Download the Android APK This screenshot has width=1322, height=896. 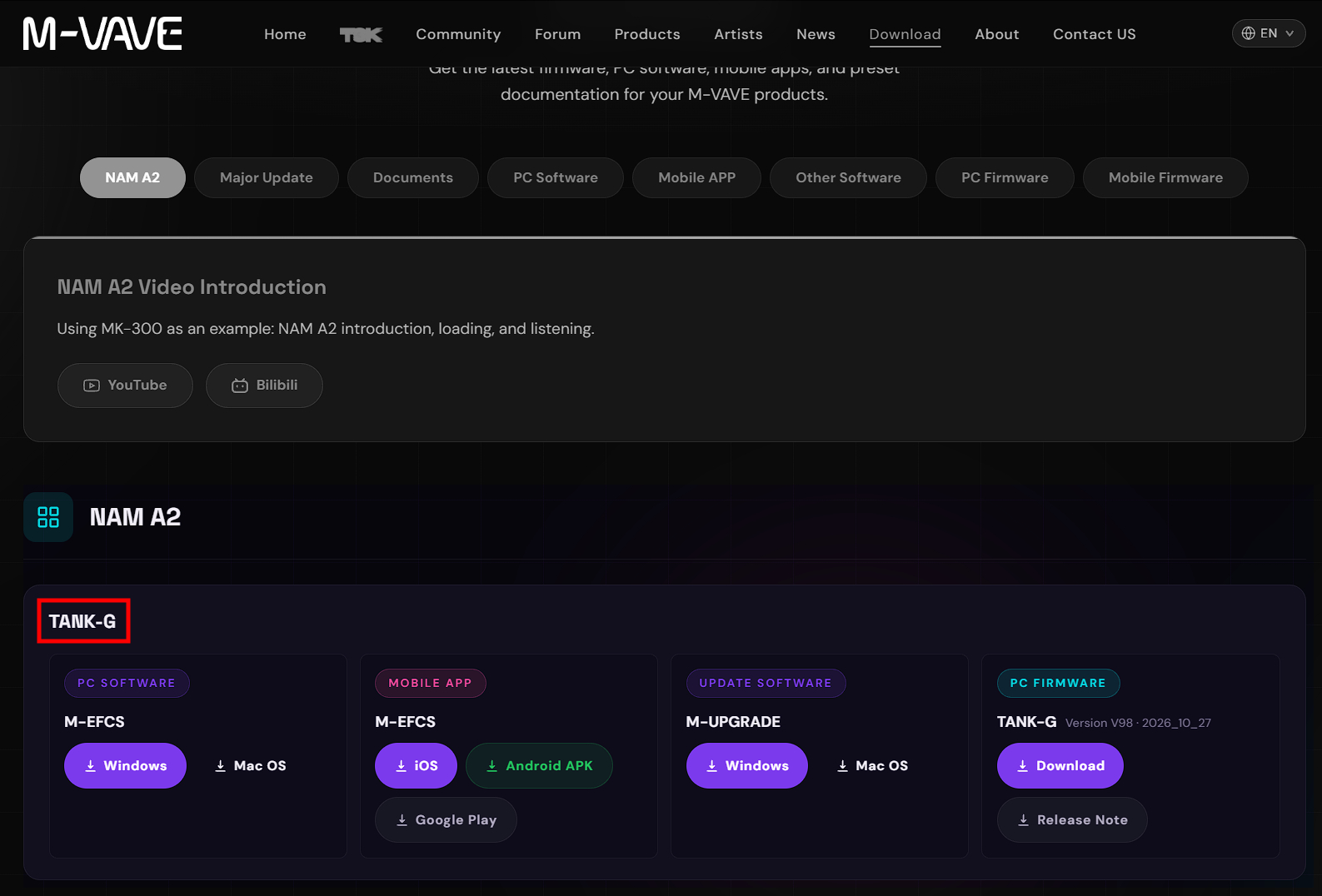coord(539,766)
